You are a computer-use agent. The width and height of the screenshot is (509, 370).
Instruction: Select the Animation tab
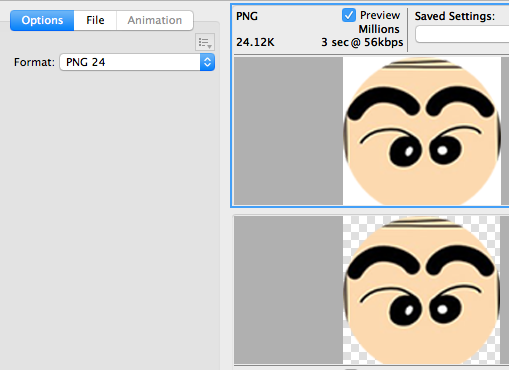tap(155, 20)
